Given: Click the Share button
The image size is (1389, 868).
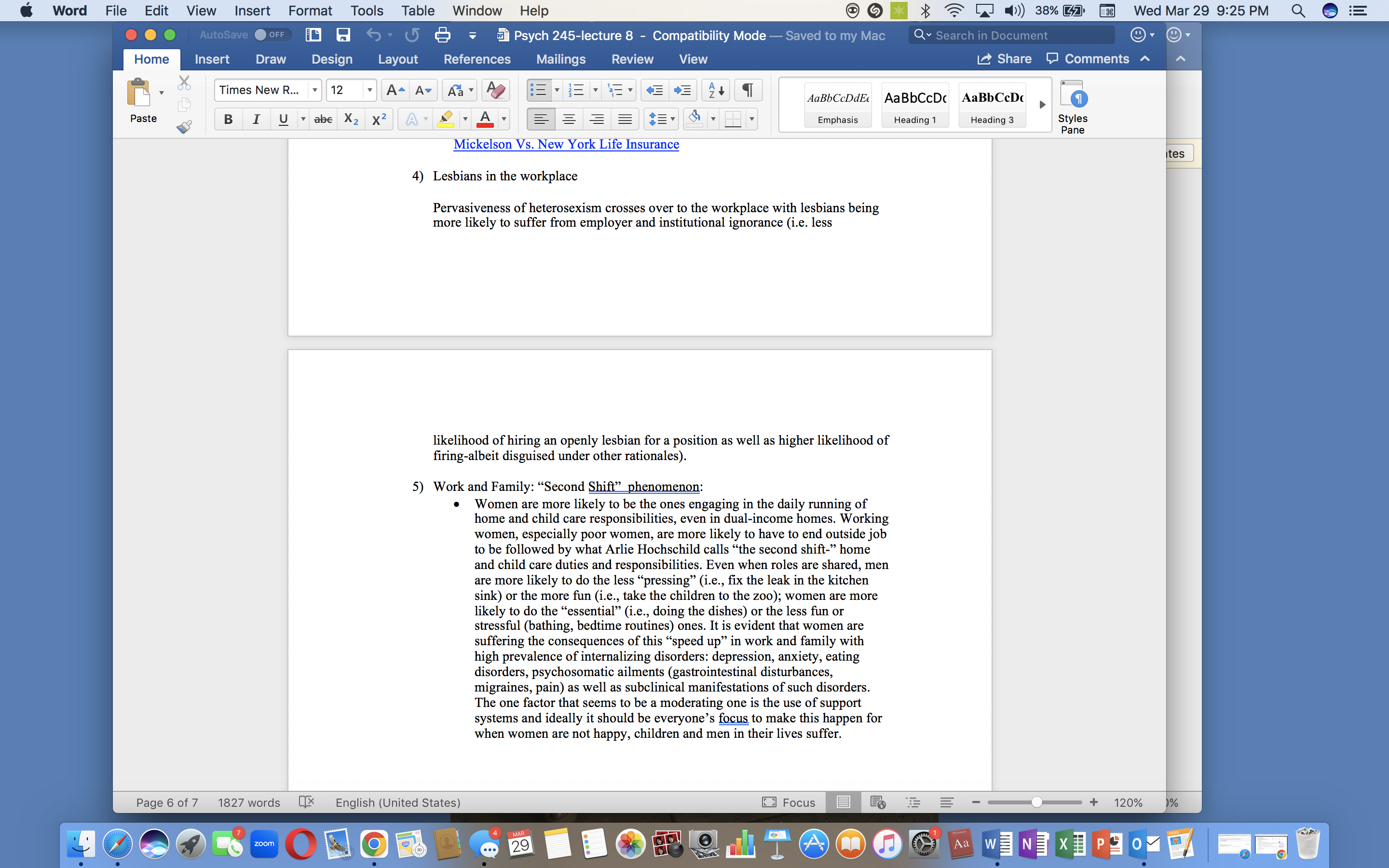Looking at the screenshot, I should (1005, 59).
